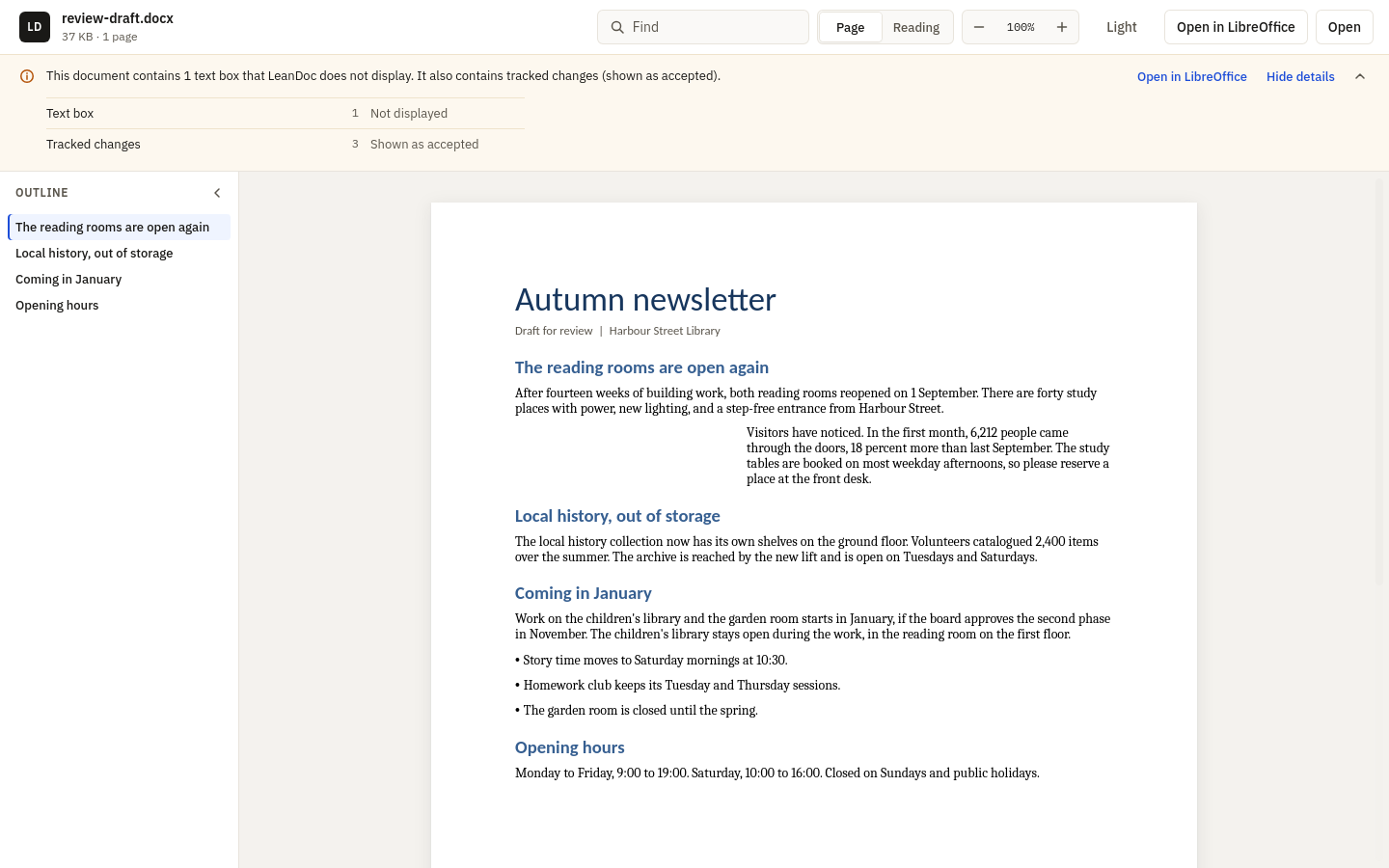The image size is (1389, 868).
Task: Click the orange info icon in banner
Action: (27, 76)
